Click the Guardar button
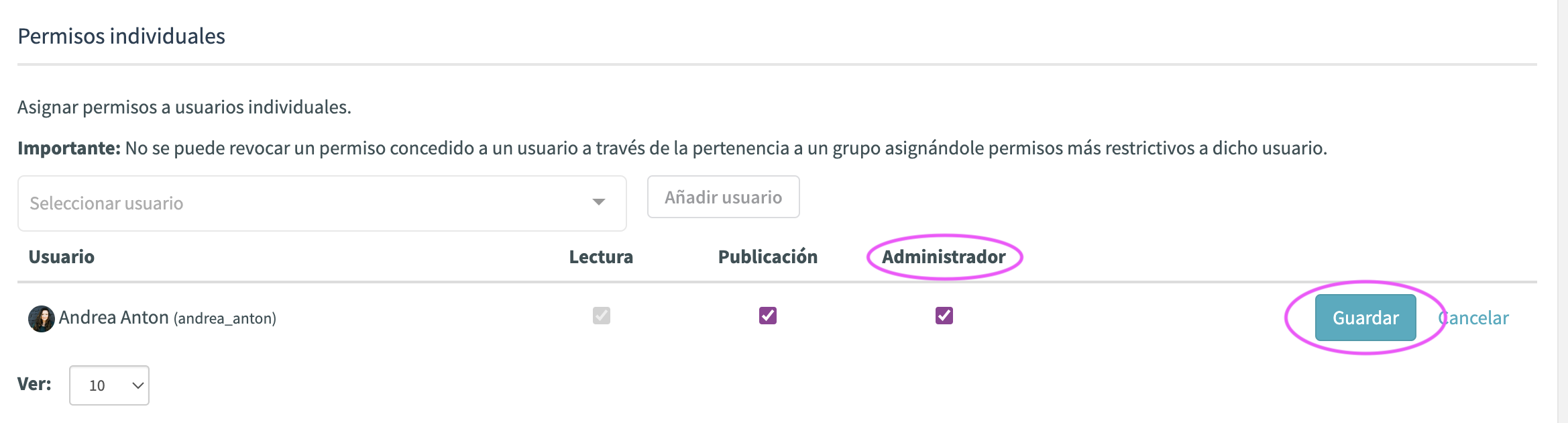The image size is (1568, 423). click(1365, 318)
